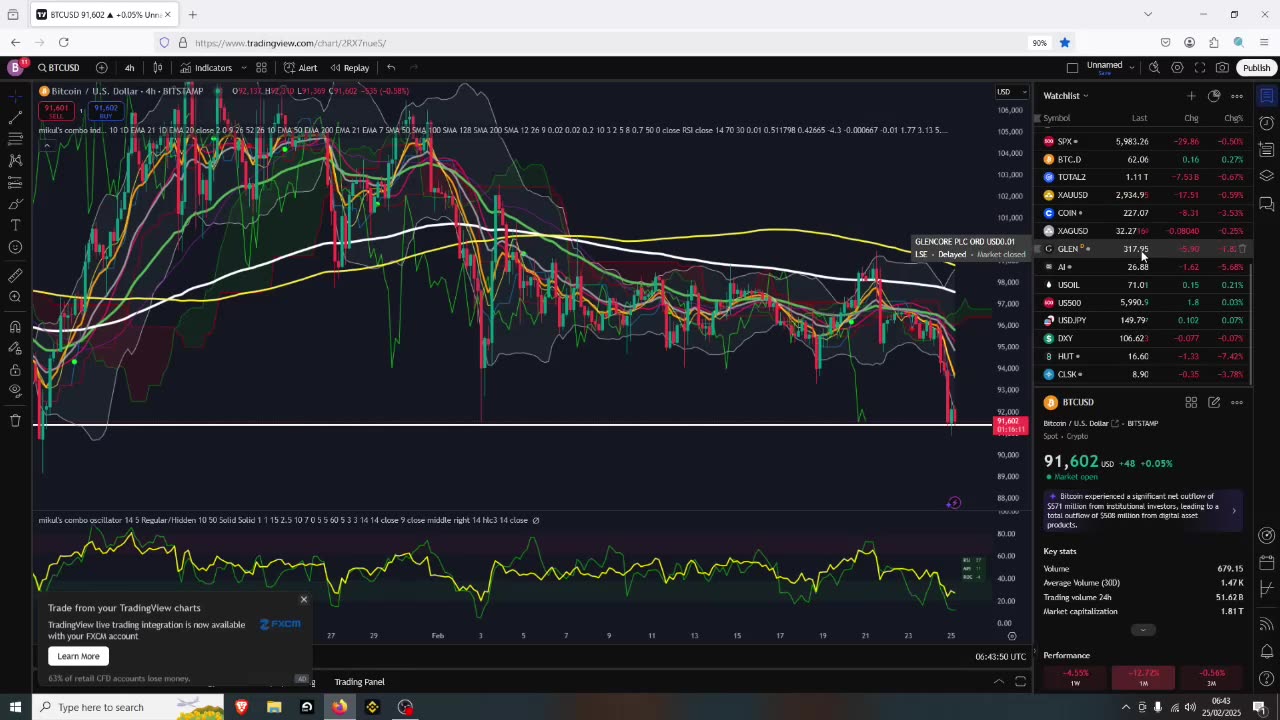Screen dimensions: 1280x720
Task: Click the compare or add symbol plus icon
Action: [101, 68]
